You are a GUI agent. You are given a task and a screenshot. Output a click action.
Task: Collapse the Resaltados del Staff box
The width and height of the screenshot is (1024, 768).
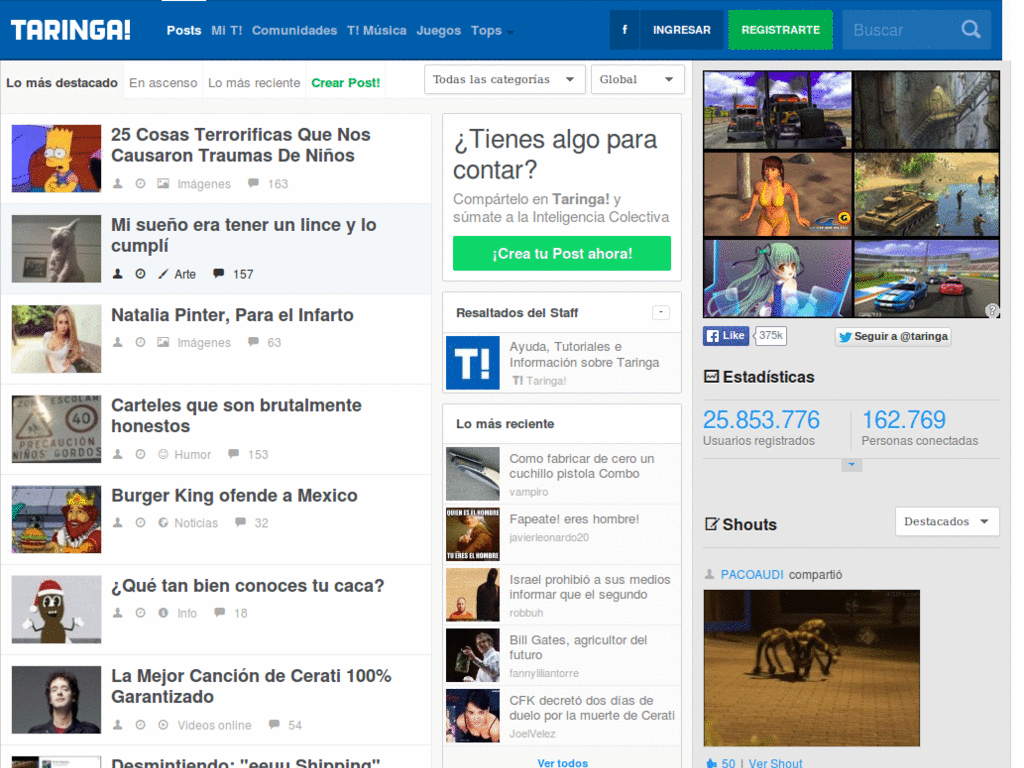(661, 312)
